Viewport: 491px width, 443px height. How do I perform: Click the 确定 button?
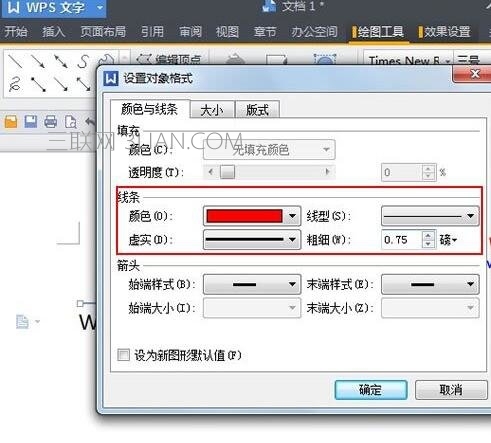click(x=371, y=390)
